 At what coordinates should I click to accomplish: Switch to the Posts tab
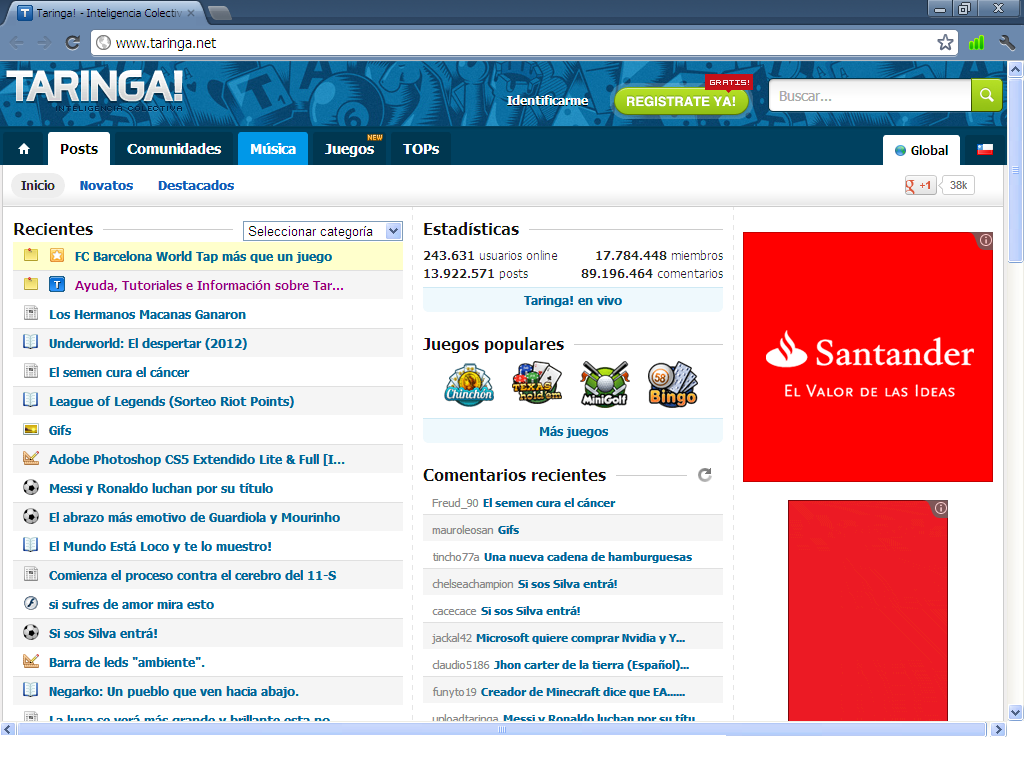[79, 149]
